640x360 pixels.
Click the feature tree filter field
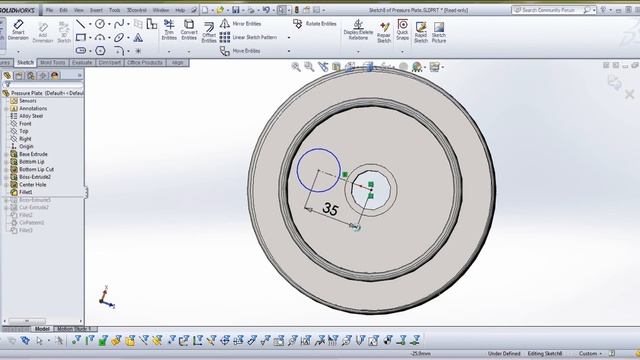point(43,85)
